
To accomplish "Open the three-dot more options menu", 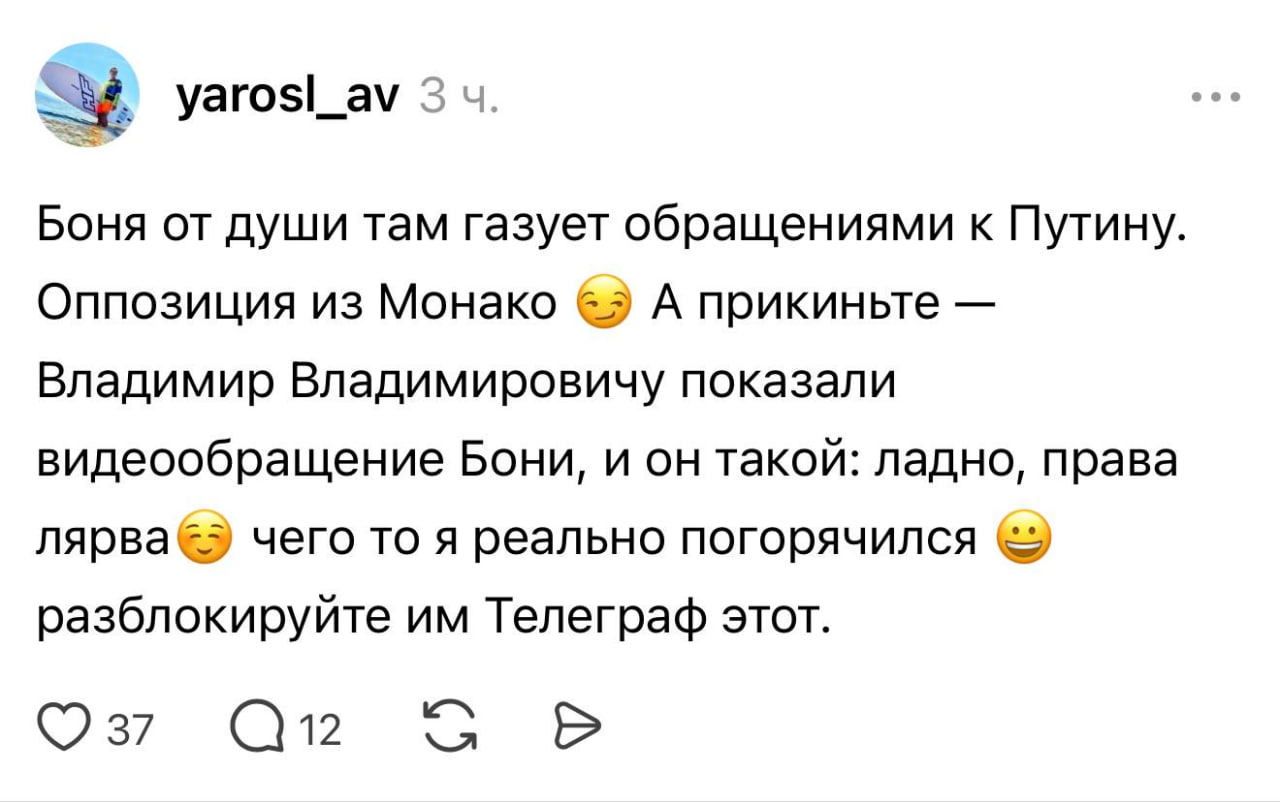I will [1216, 98].
